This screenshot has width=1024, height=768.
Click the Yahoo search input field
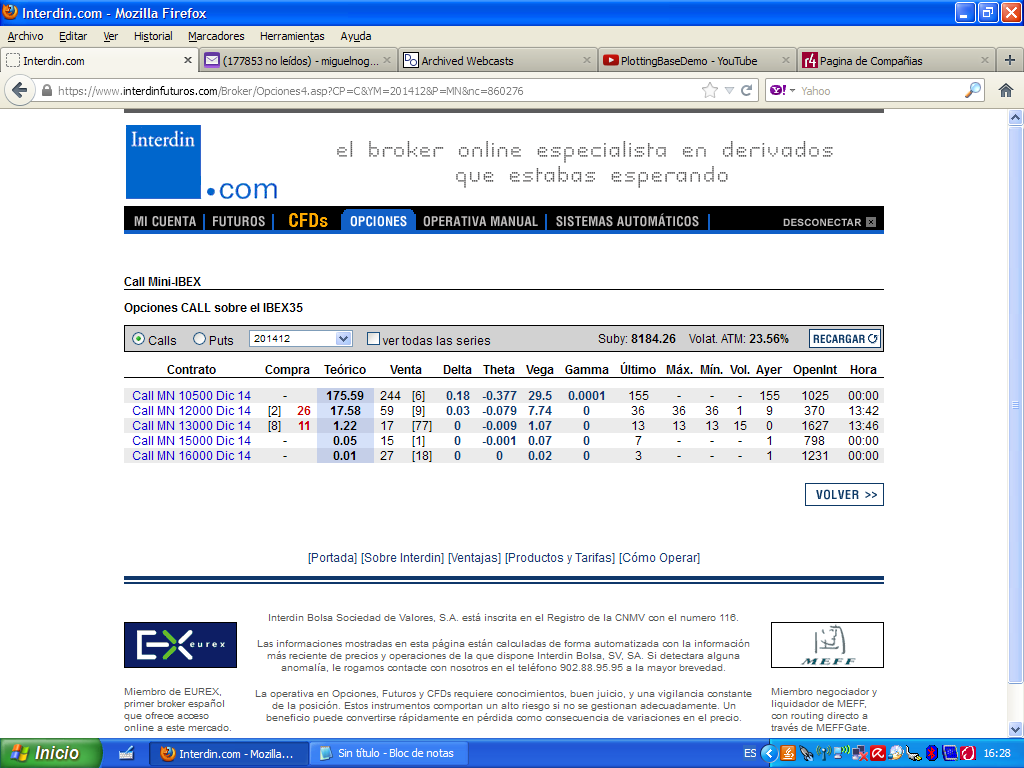(x=880, y=91)
